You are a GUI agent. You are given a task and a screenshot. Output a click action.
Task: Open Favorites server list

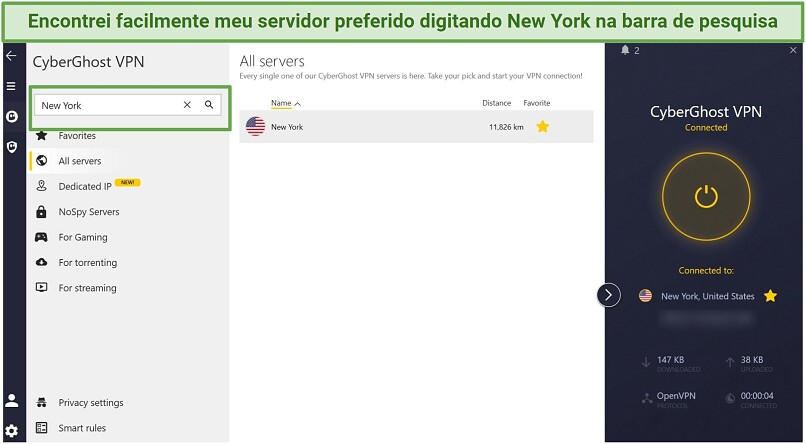coord(77,136)
